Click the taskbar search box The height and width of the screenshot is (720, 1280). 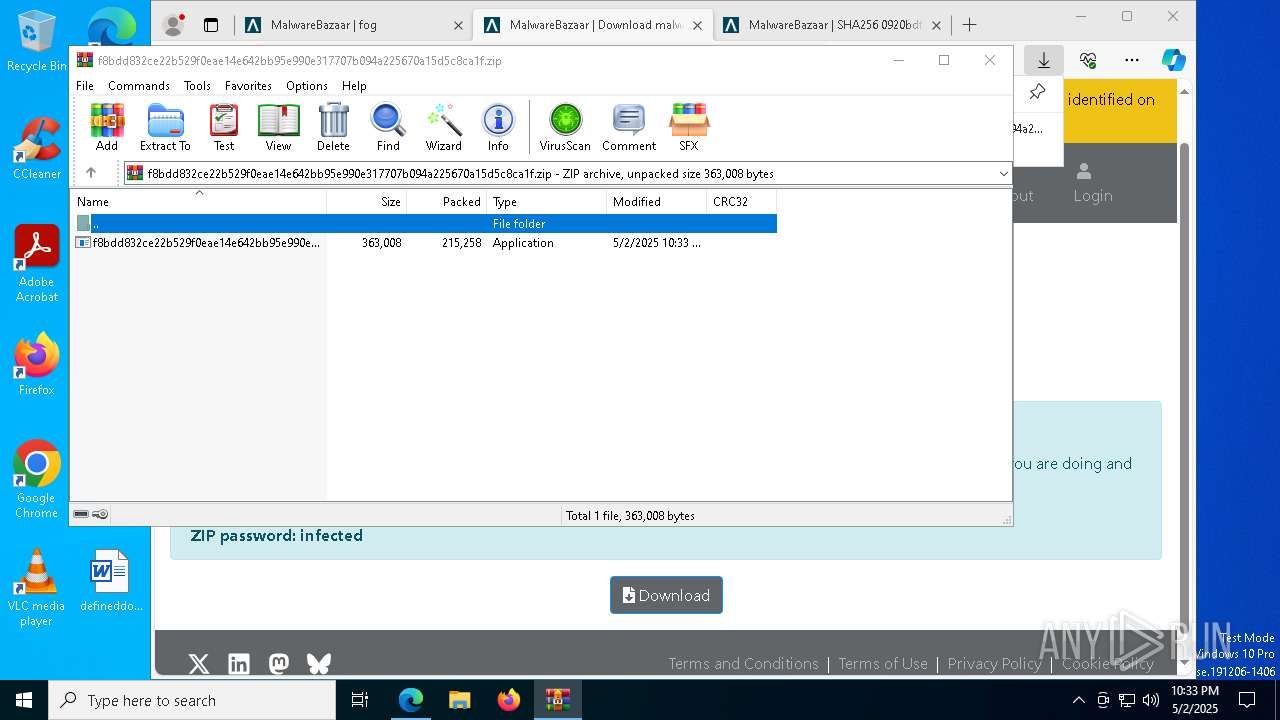(x=192, y=700)
